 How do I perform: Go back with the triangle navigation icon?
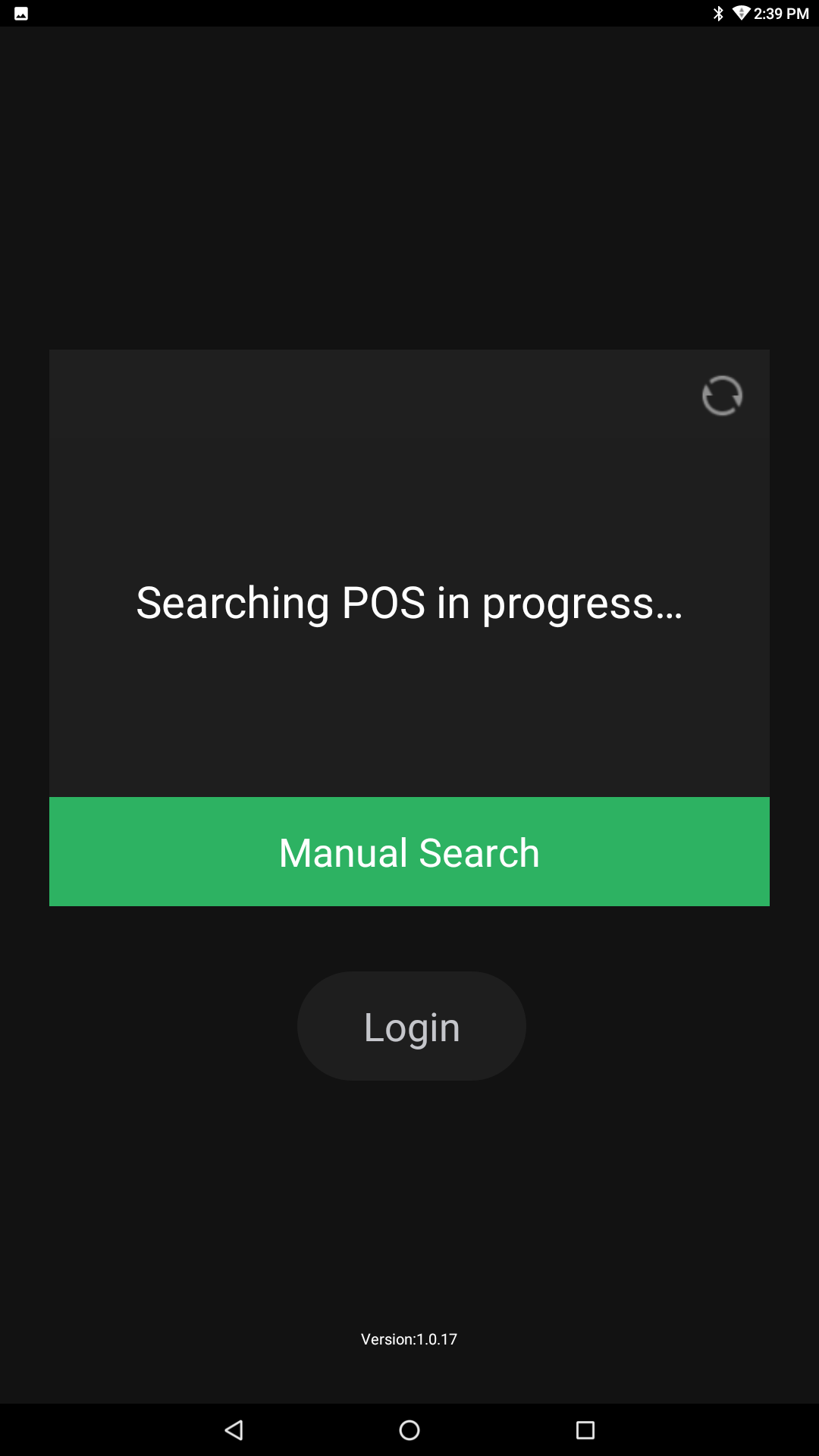(x=234, y=1430)
